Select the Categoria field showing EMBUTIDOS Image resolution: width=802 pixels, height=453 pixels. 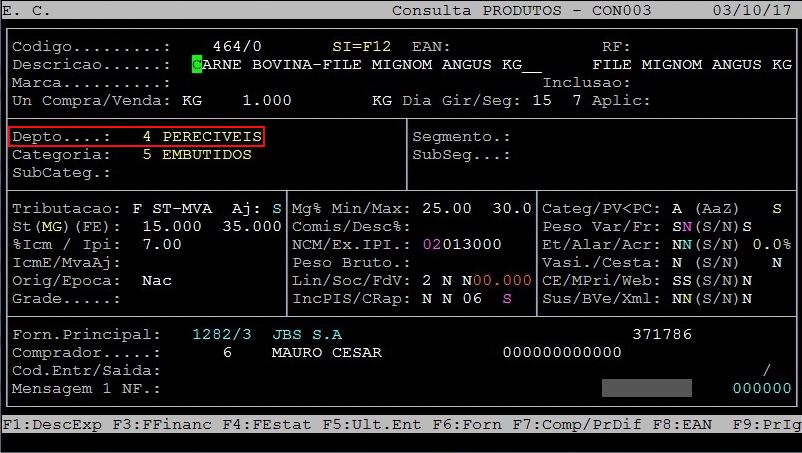(197, 155)
